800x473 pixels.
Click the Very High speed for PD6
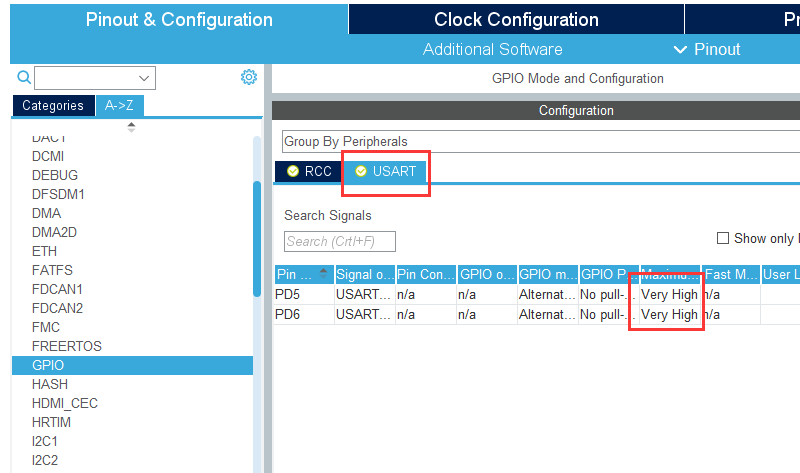point(669,314)
